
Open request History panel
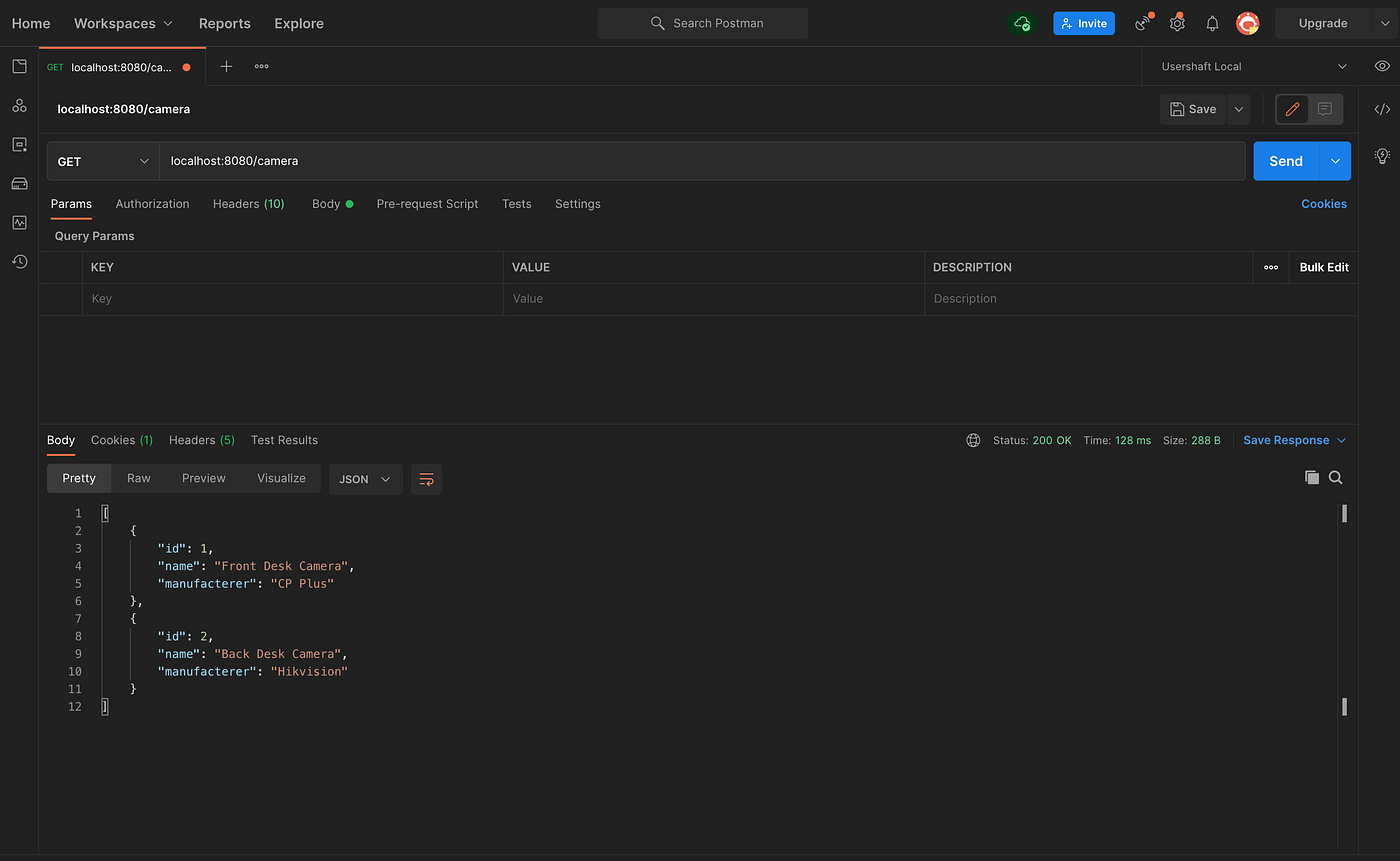19,261
